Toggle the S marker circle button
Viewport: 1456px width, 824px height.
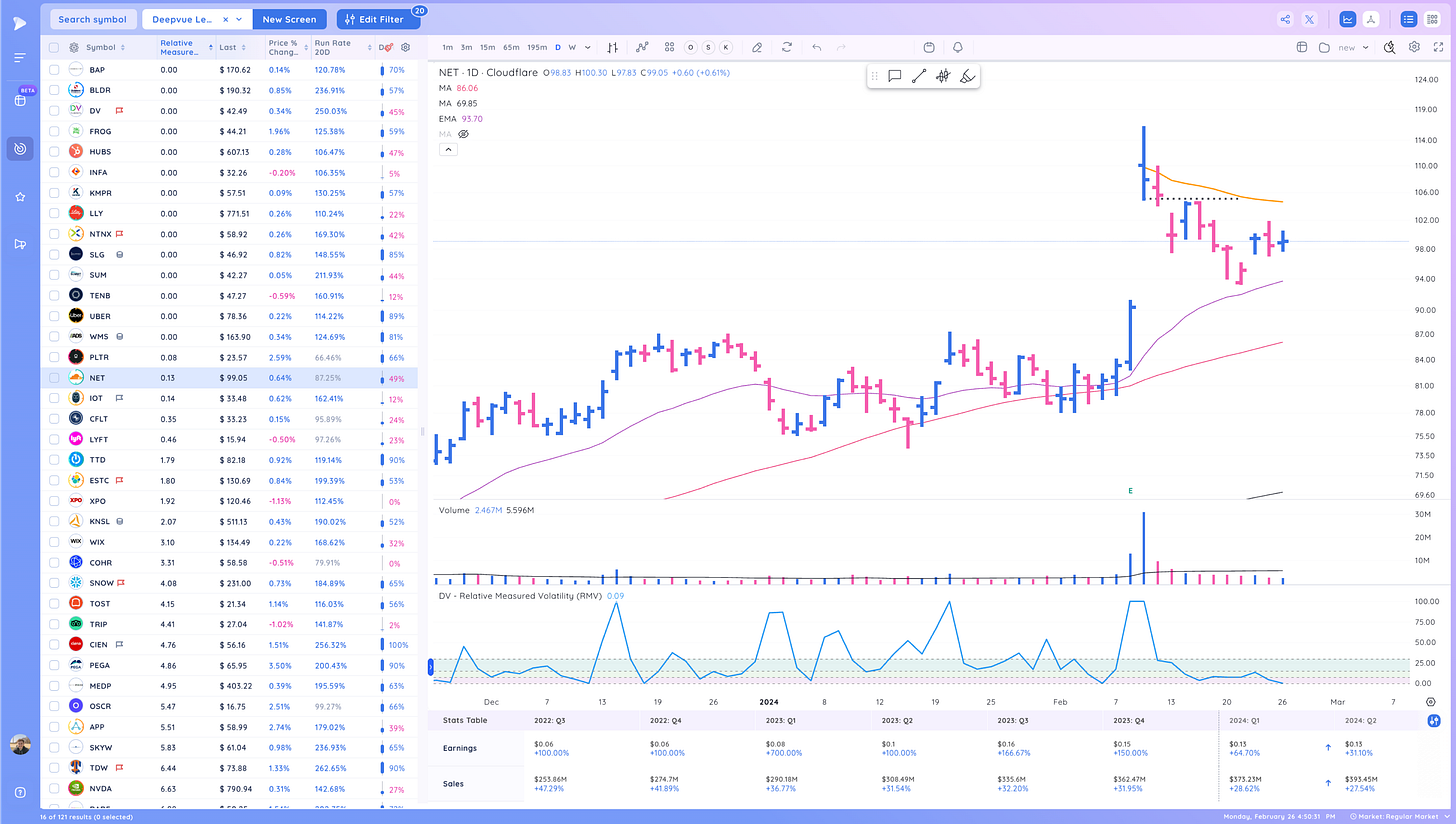click(708, 47)
